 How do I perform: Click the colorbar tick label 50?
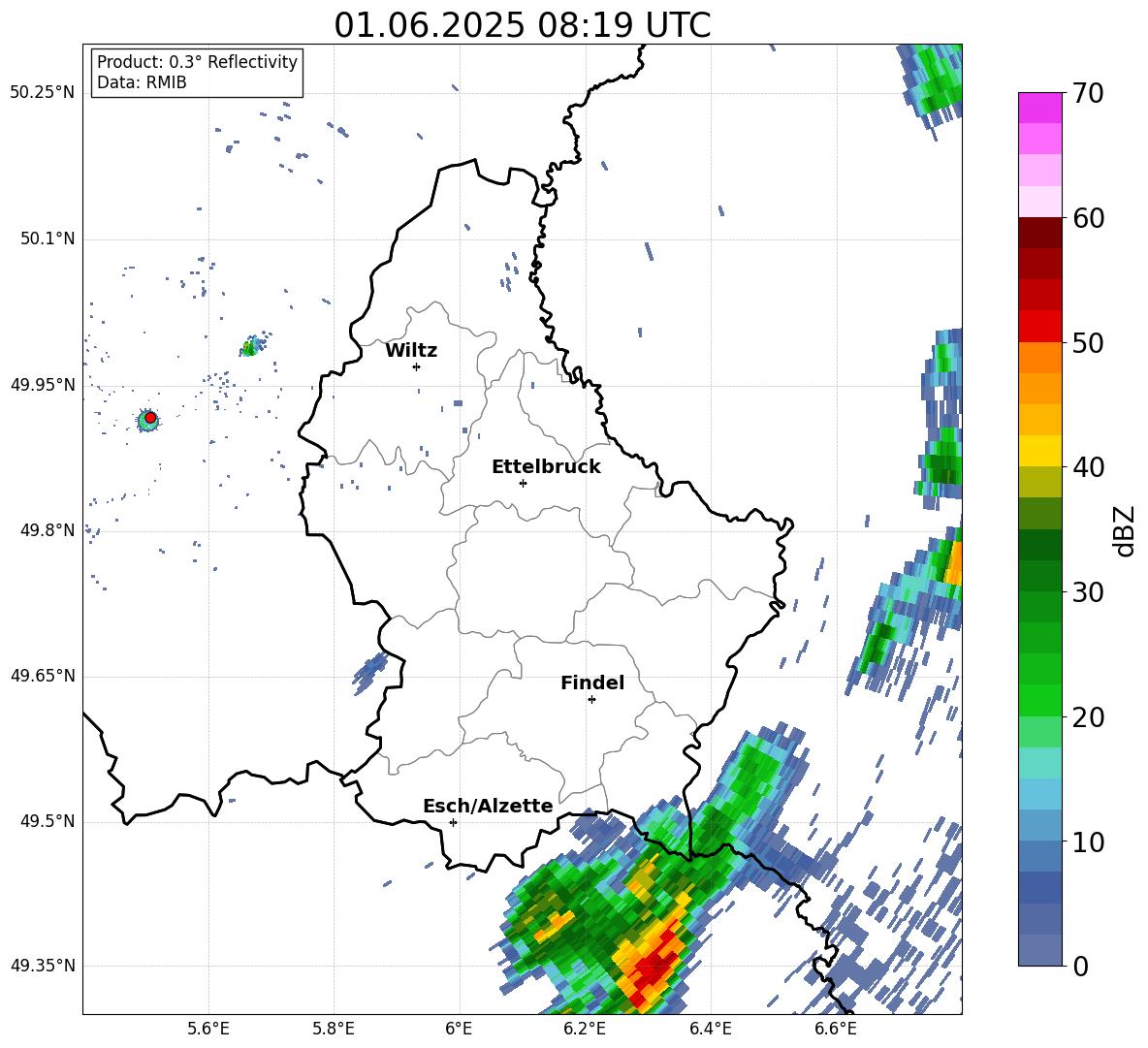1088,342
